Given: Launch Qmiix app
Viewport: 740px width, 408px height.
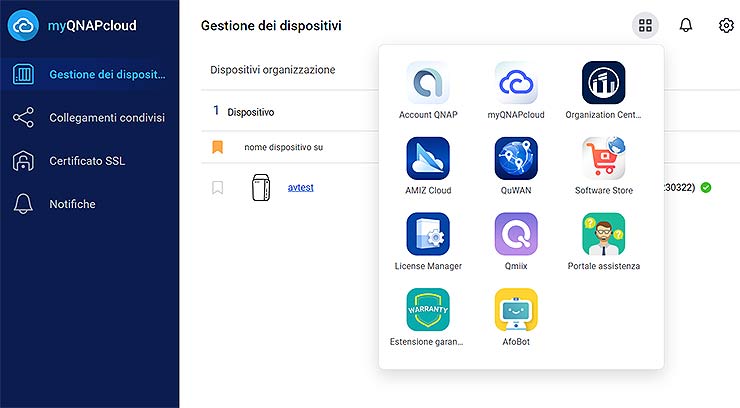Looking at the screenshot, I should coord(516,235).
